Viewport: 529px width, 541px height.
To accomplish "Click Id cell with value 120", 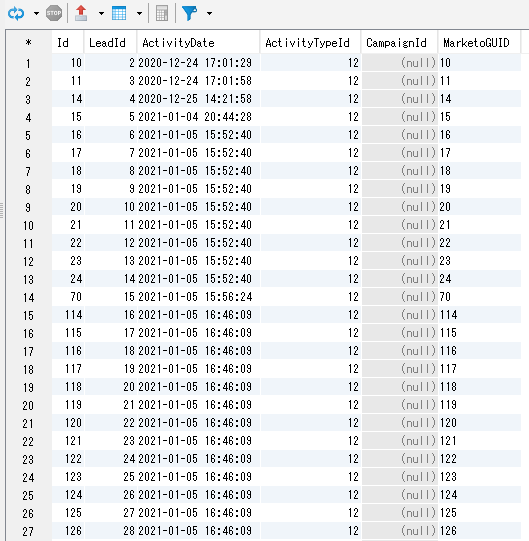I will click(x=68, y=423).
